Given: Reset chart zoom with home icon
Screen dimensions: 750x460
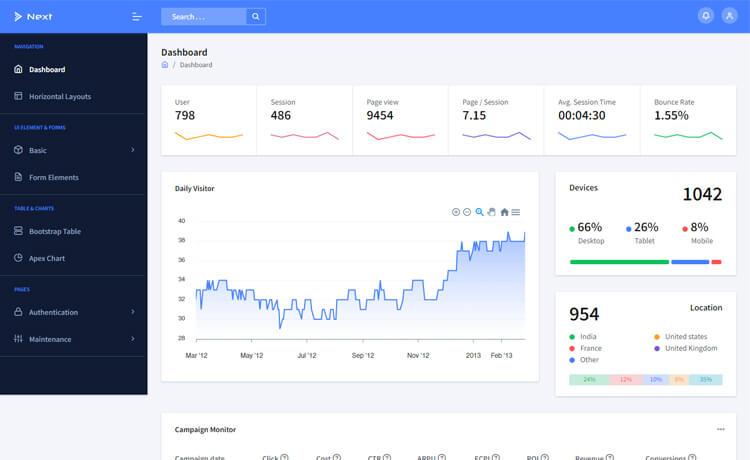Looking at the screenshot, I should 504,212.
